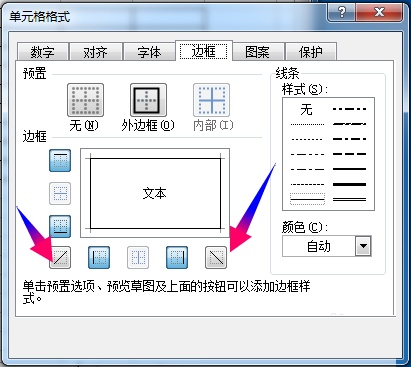Screen dimensions: 411x367
Task: Select the double line style
Action: (349, 199)
